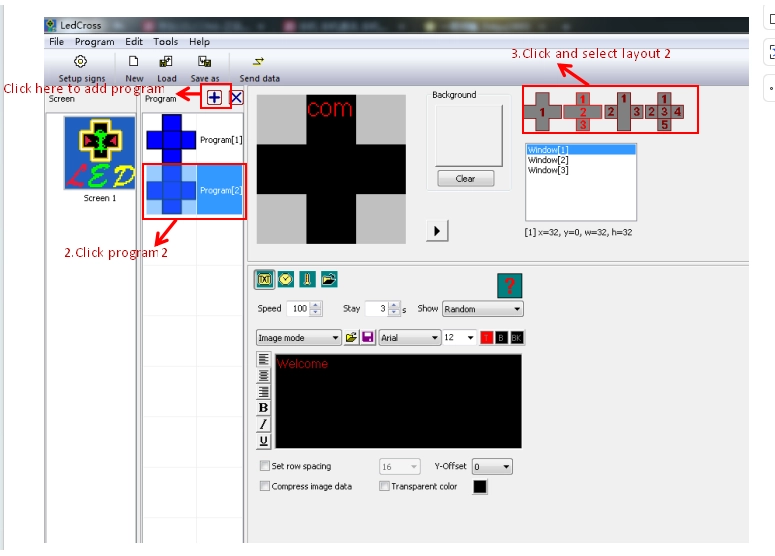The width and height of the screenshot is (775, 556).
Task: Select the 2-1-3 horizontal cross layout
Action: (623, 111)
